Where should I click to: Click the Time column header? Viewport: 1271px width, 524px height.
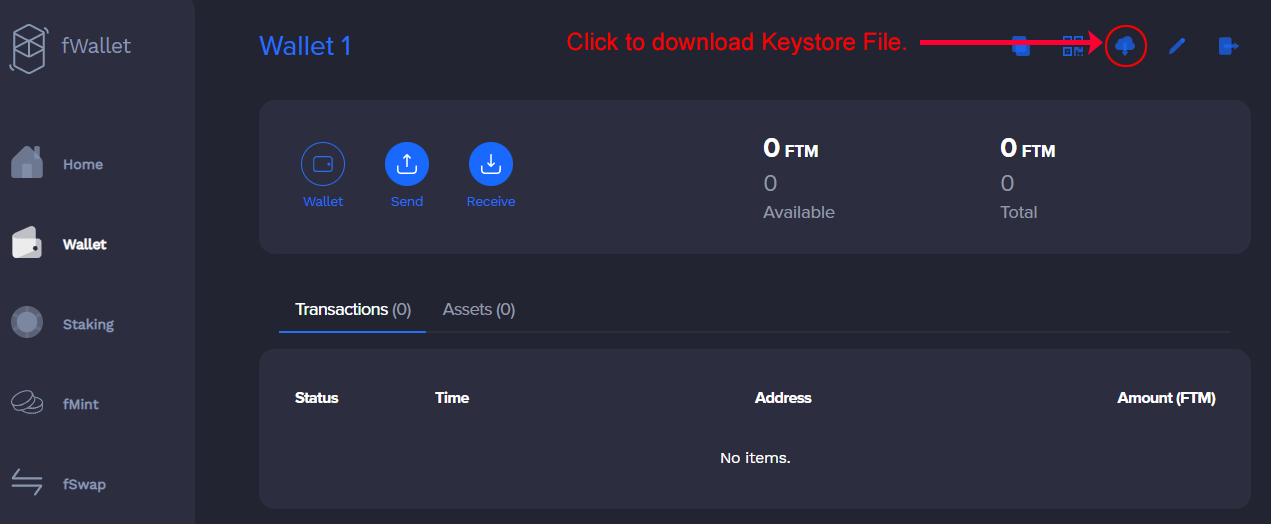(452, 398)
